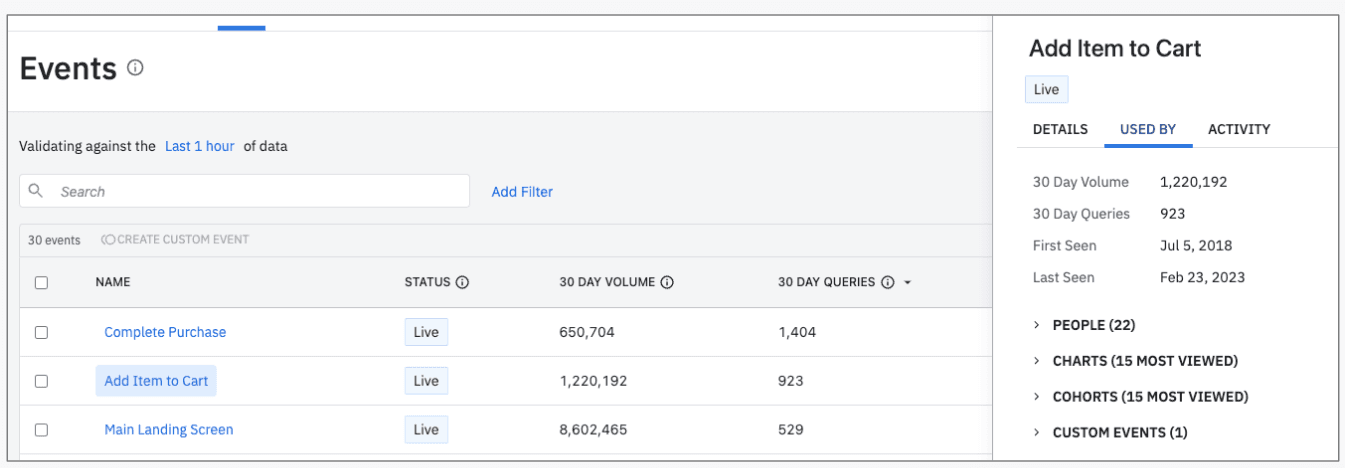The height and width of the screenshot is (468, 1345).
Task: Click the Status column info icon
Action: click(462, 283)
